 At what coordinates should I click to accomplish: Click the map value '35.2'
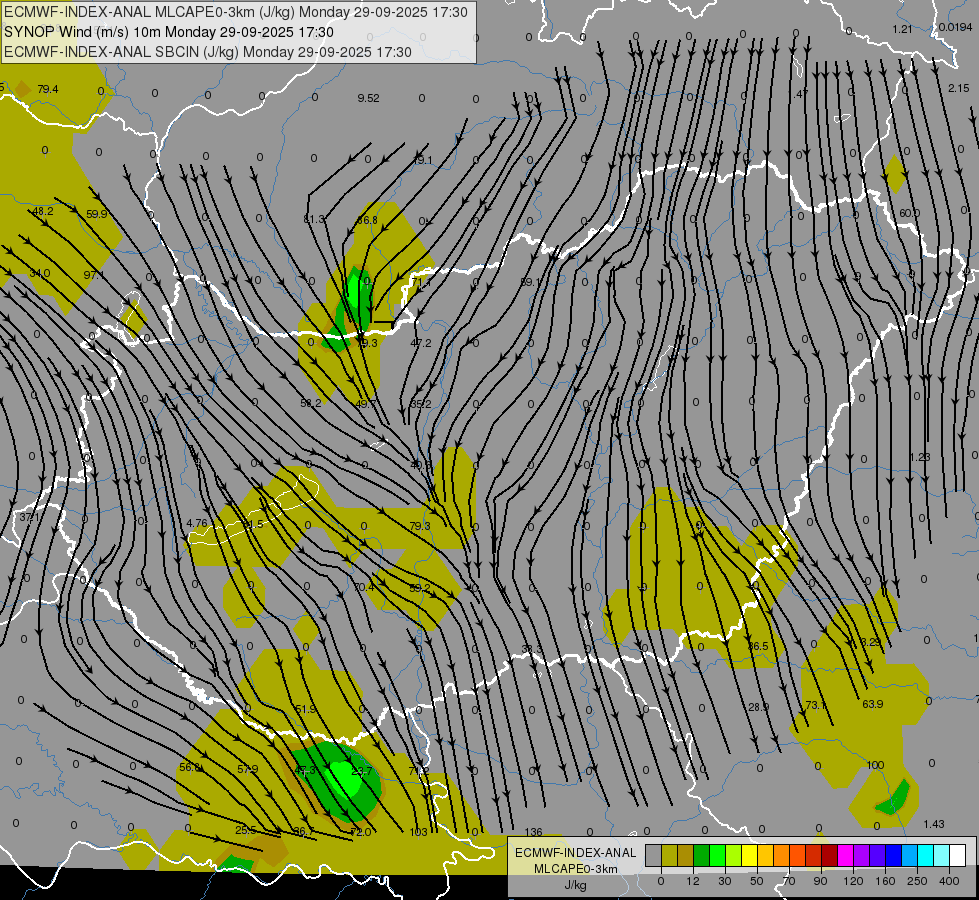[421, 404]
